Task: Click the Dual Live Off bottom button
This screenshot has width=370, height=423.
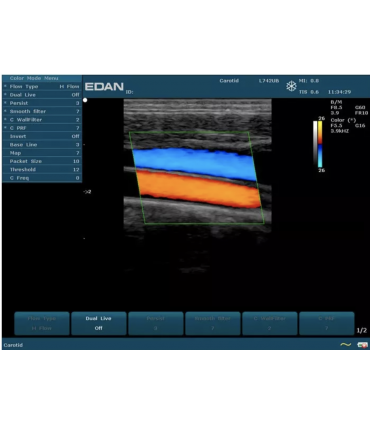Action: tap(99, 323)
